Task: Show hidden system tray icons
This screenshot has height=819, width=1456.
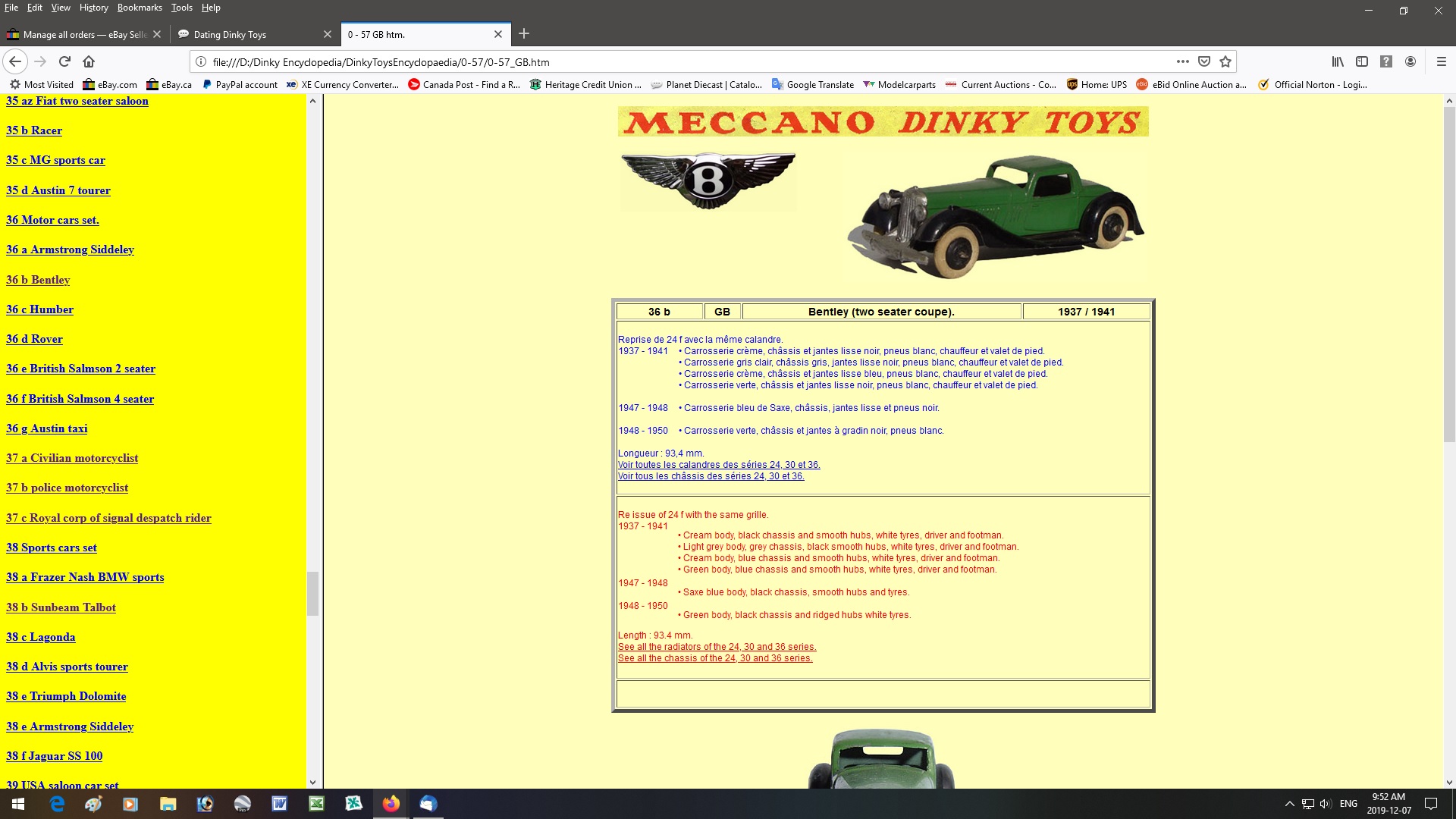Action: point(1289,804)
